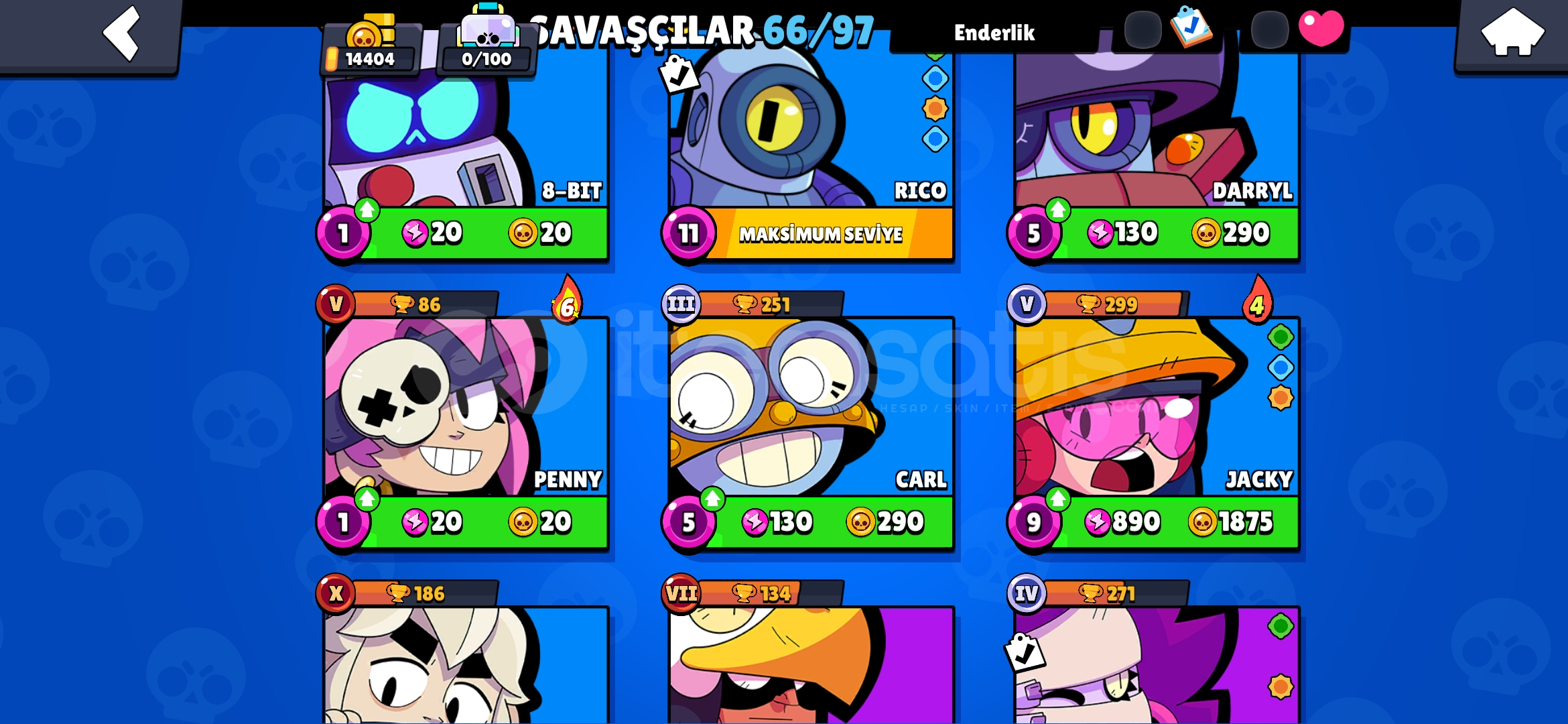
Task: Open the clipboard checkmark filter icon
Action: (x=1191, y=27)
